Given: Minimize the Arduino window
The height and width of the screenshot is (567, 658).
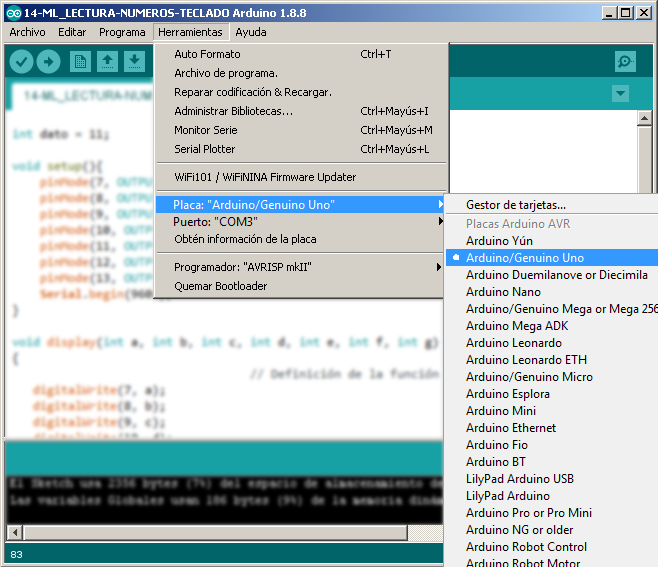Looking at the screenshot, I should (608, 13).
